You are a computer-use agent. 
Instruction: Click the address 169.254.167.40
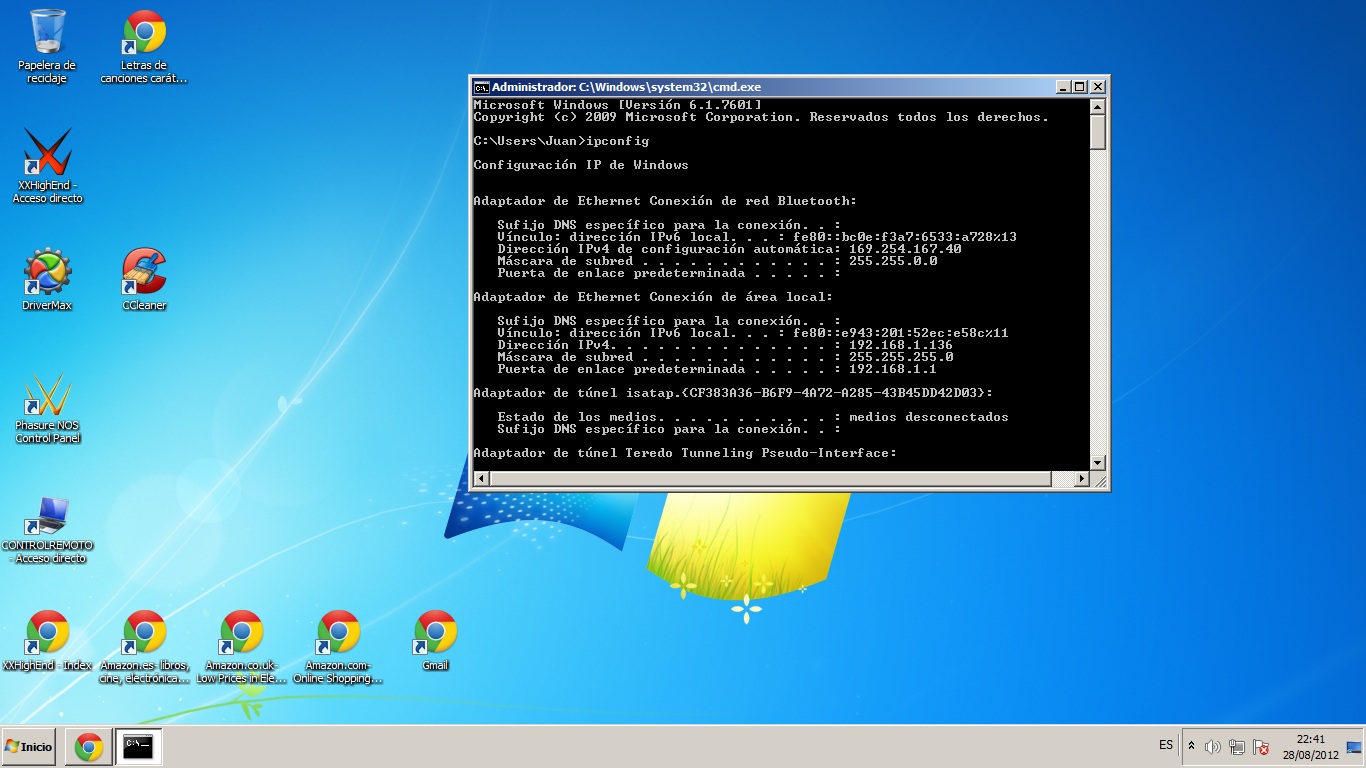pos(905,249)
